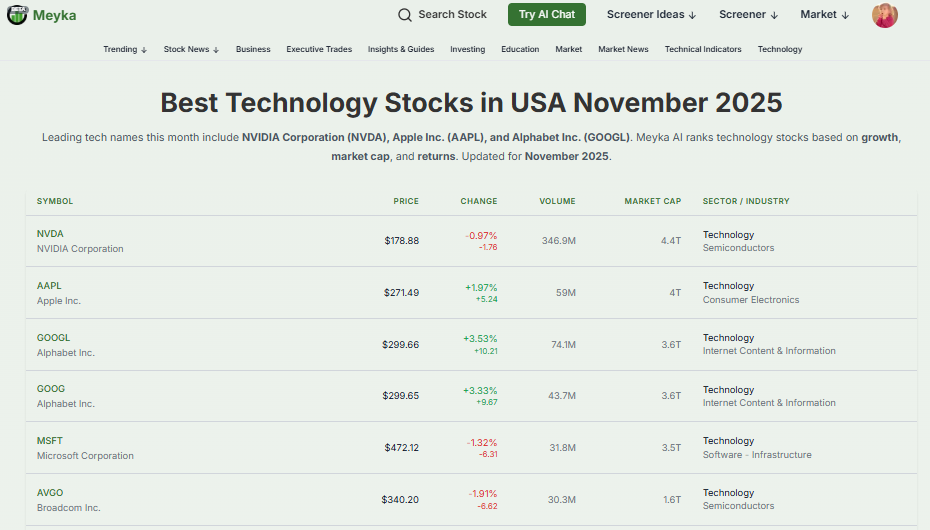This screenshot has height=530, width=930.
Task: Expand the Screener dropdown in header
Action: 748,15
